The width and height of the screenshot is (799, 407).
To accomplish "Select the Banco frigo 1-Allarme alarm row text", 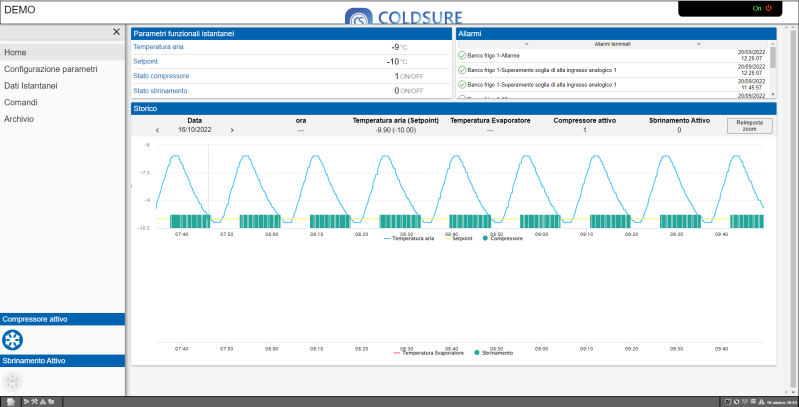I will (x=493, y=56).
